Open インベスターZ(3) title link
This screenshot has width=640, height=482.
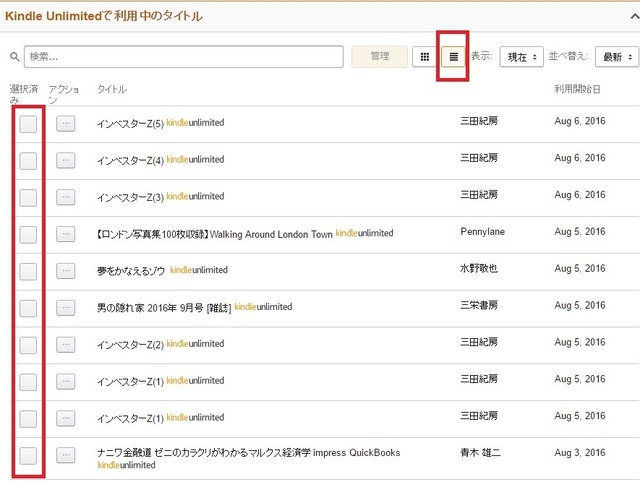[130, 196]
